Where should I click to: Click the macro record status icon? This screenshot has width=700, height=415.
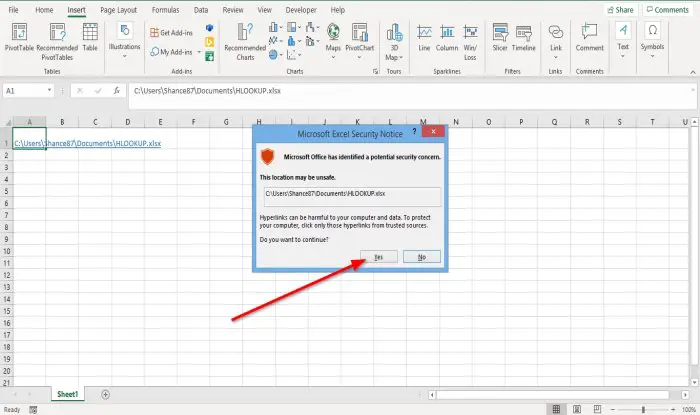(33, 409)
